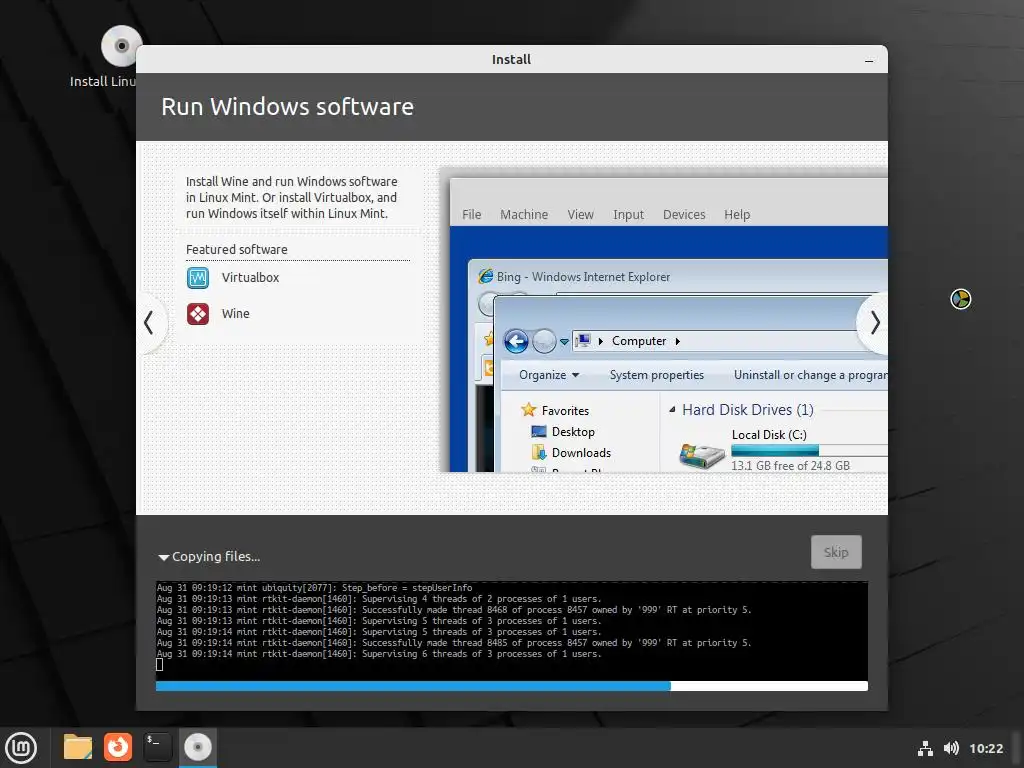This screenshot has height=768, width=1024.
Task: Click the Wine label text
Action: tap(235, 314)
